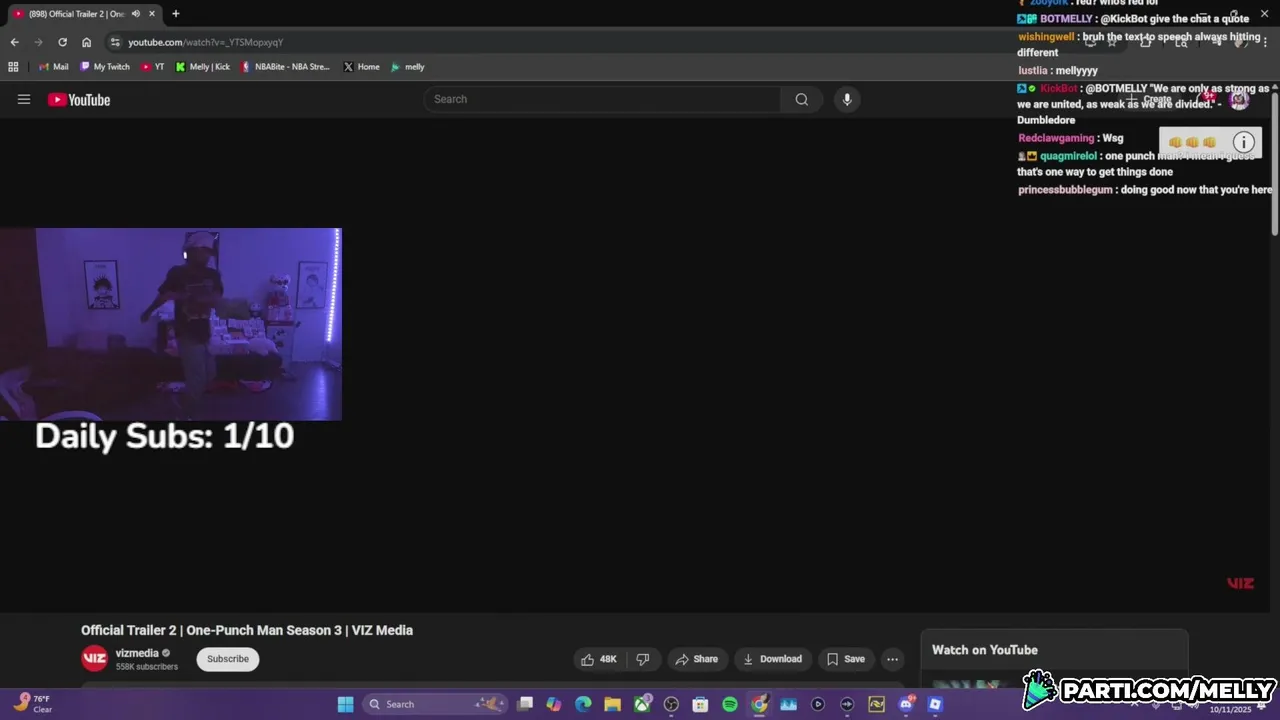Click the webcam overlay thumbnail
This screenshot has width=1280, height=720.
pos(171,324)
